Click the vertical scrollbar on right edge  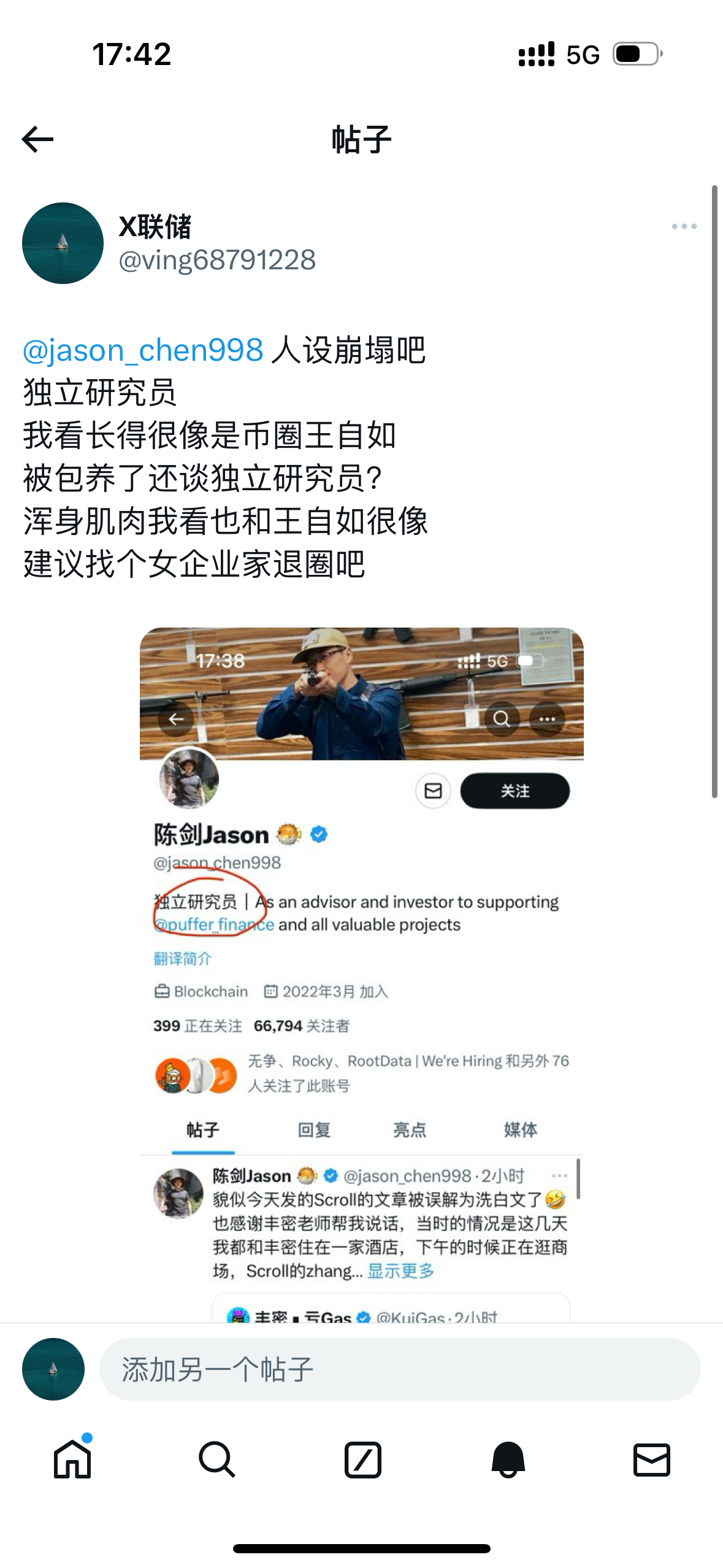click(714, 491)
